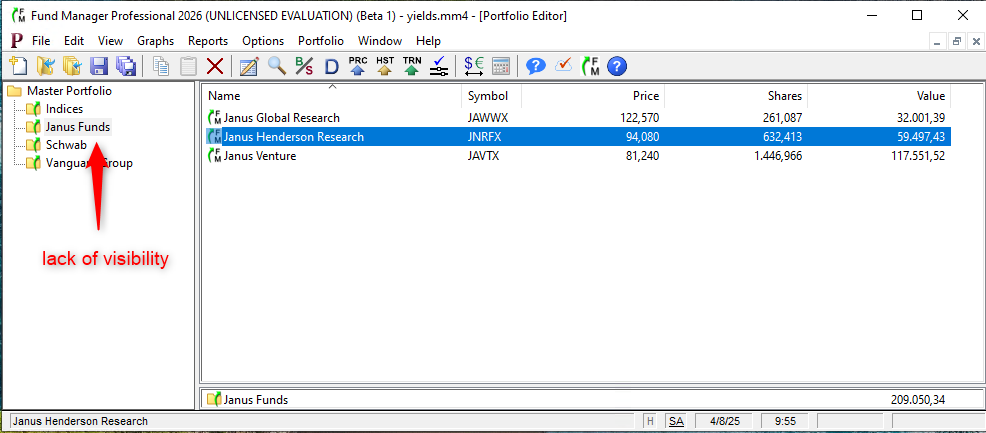Click the JAVTX symbol cell
The height and width of the screenshot is (433, 986).
pos(483,156)
